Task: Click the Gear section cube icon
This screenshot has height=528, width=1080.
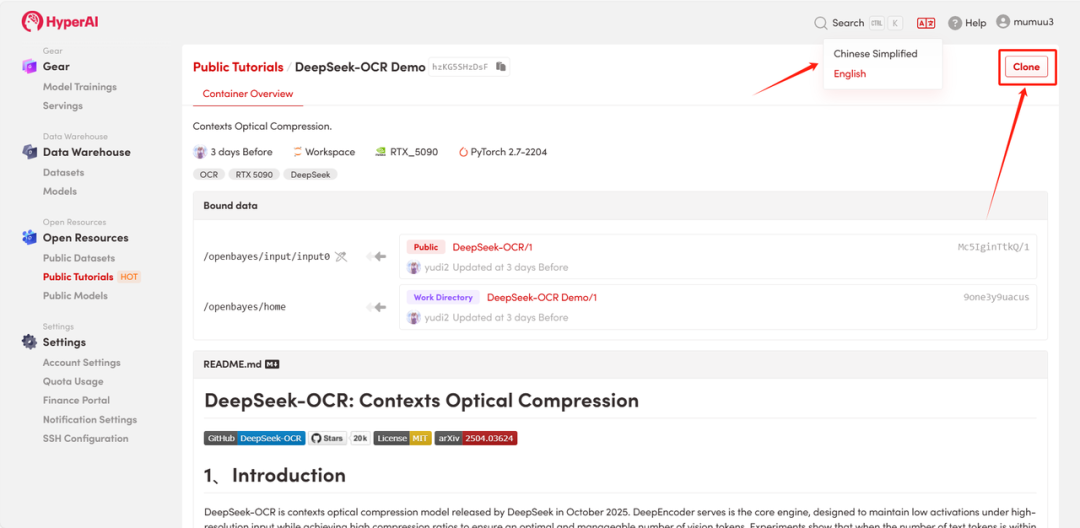Action: coord(29,67)
